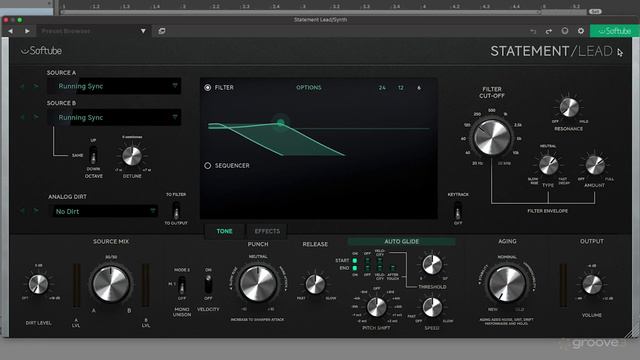The width and height of the screenshot is (640, 360).
Task: Select the 6 filter slope
Action: (x=419, y=87)
